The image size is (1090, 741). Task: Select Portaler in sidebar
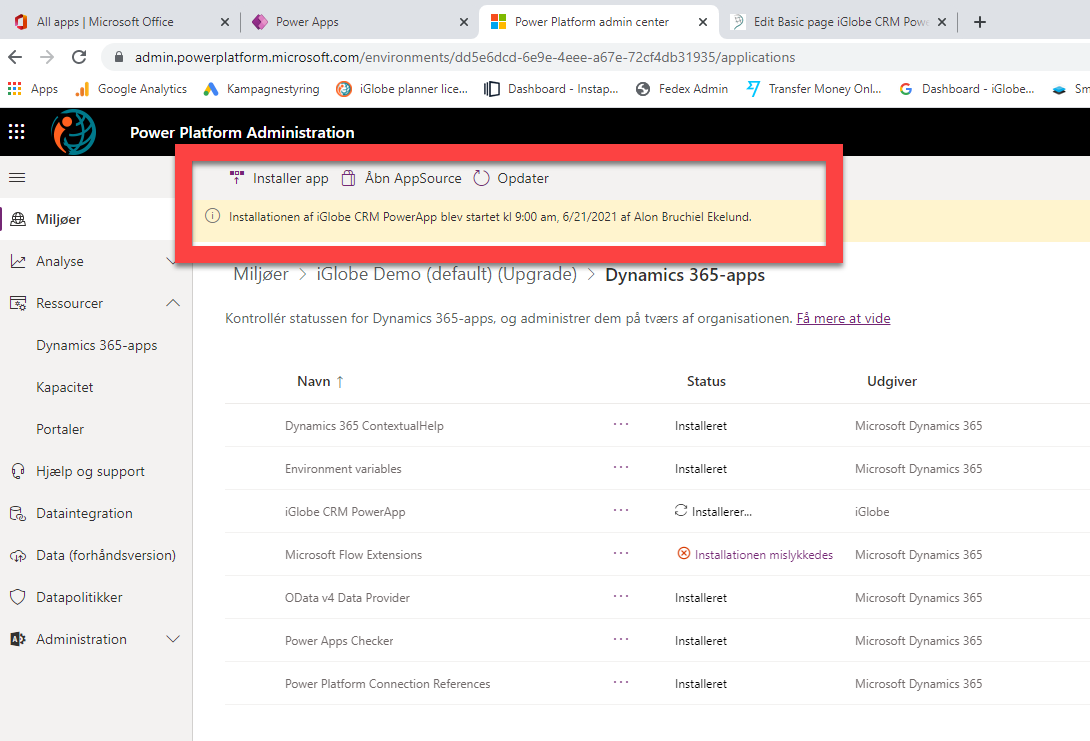click(x=60, y=430)
